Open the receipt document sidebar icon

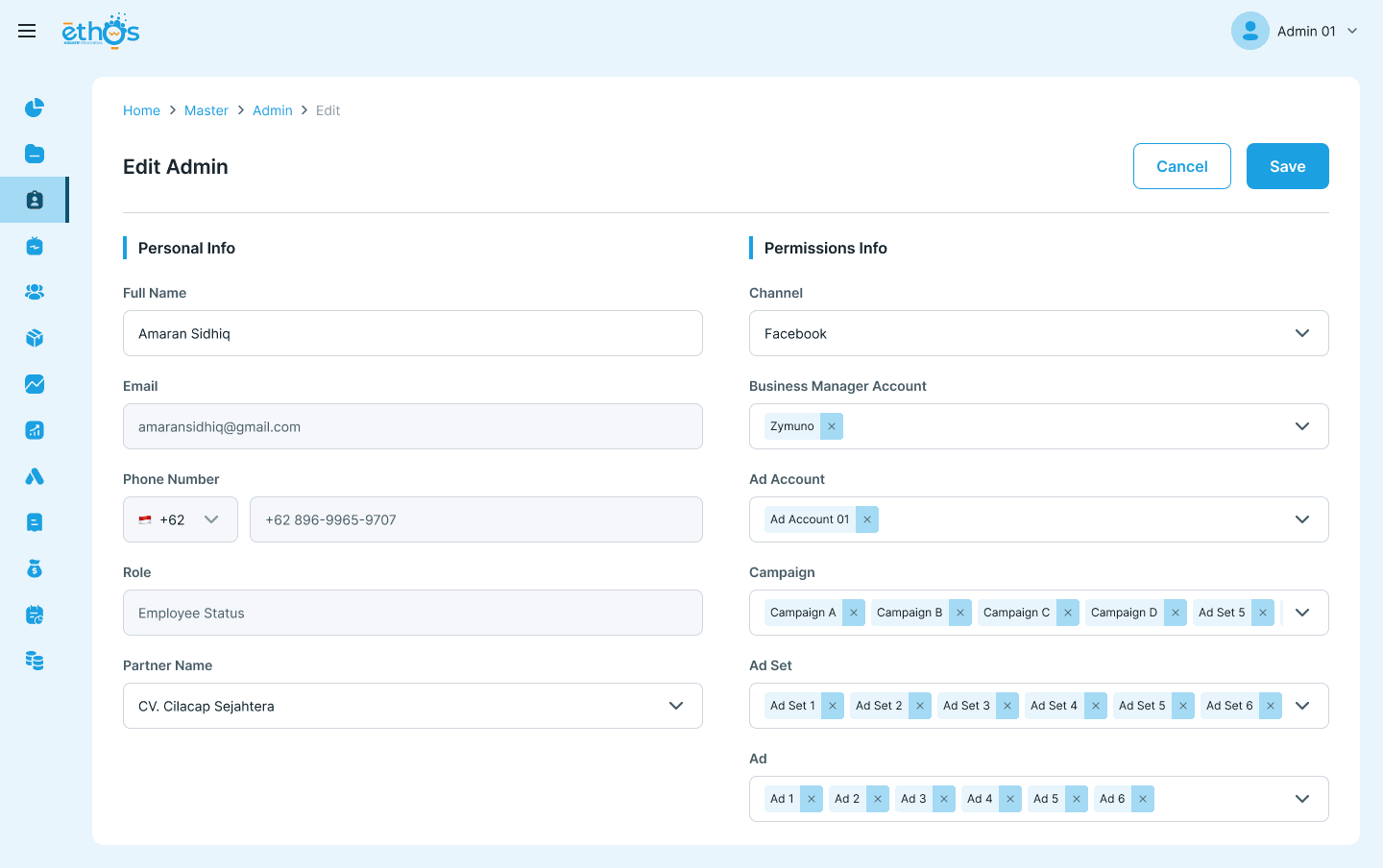(35, 522)
